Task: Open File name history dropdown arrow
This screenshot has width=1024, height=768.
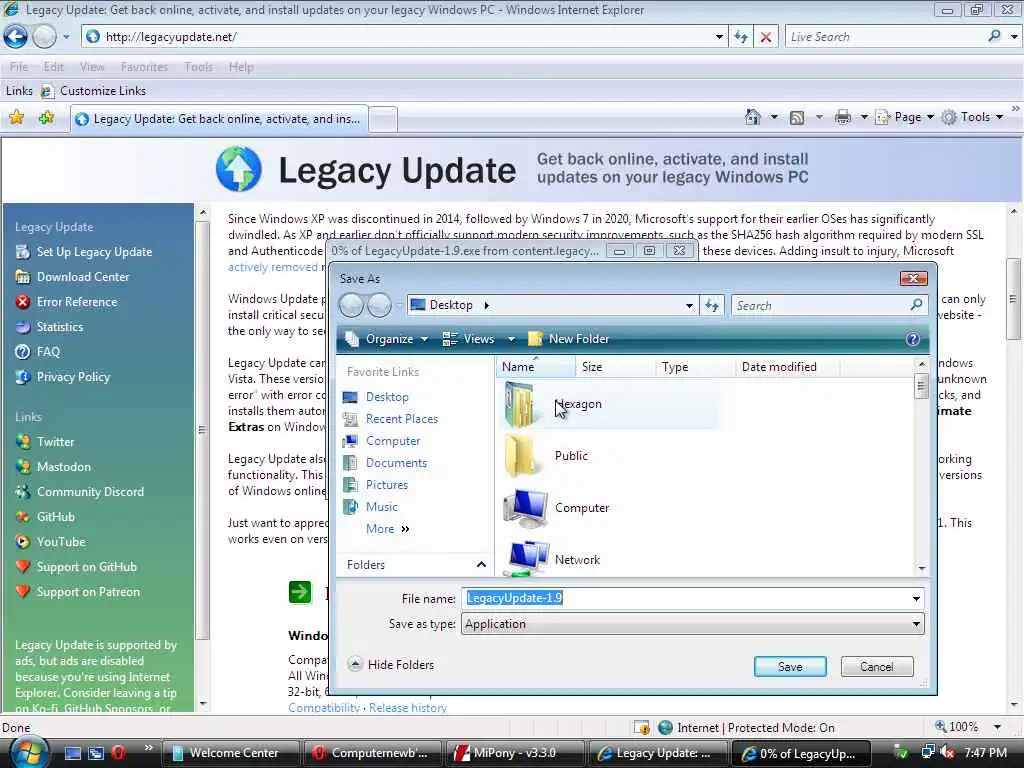Action: 916,598
